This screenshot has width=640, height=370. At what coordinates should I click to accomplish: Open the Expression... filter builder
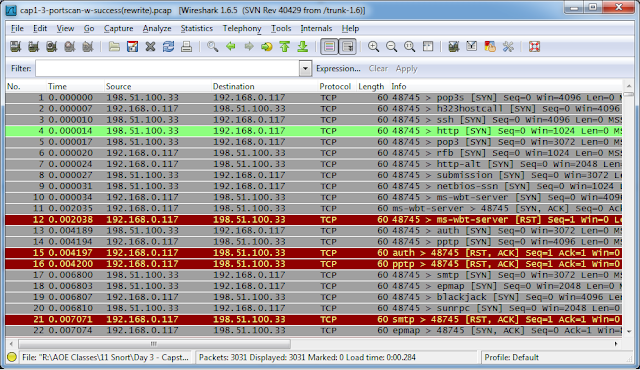338,69
